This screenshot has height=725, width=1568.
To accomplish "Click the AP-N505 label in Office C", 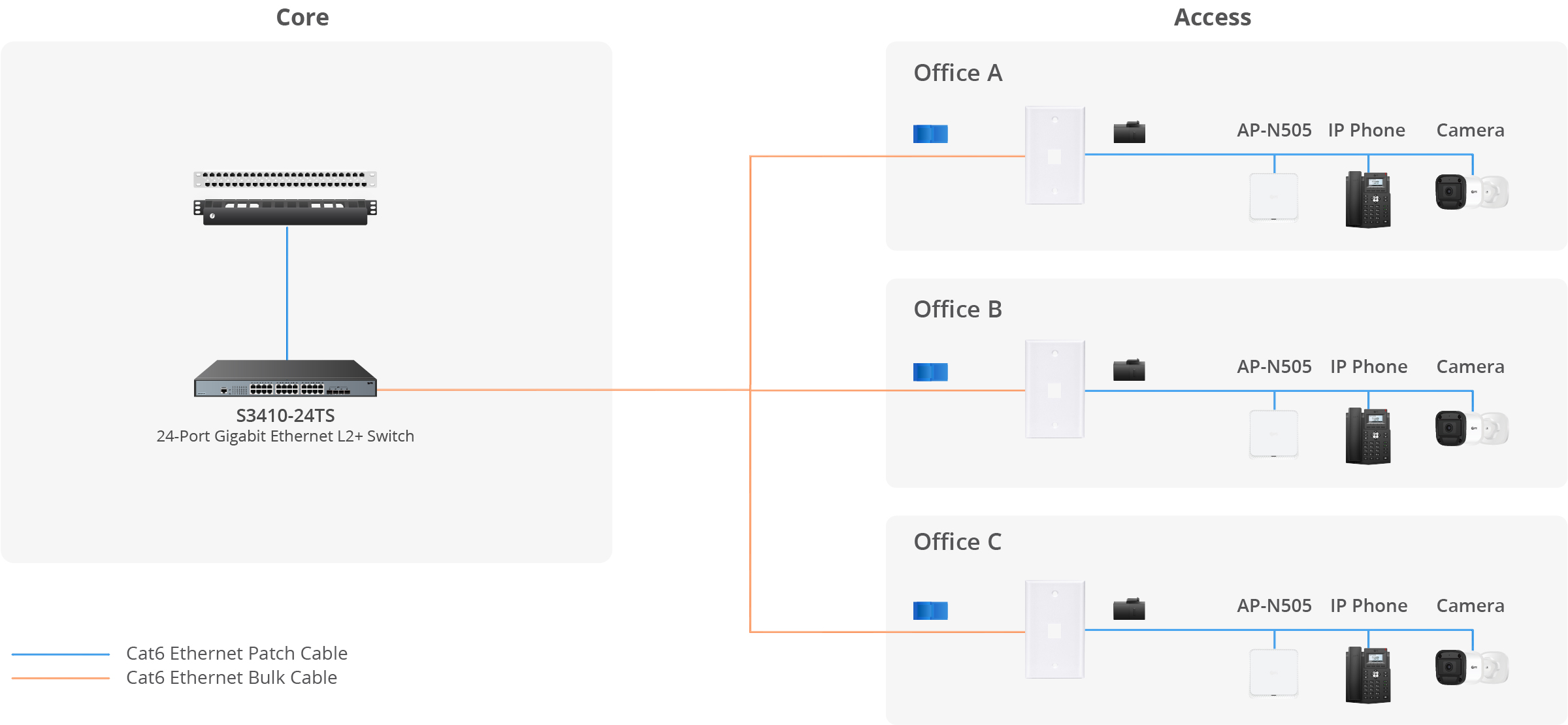I will click(x=1274, y=605).
